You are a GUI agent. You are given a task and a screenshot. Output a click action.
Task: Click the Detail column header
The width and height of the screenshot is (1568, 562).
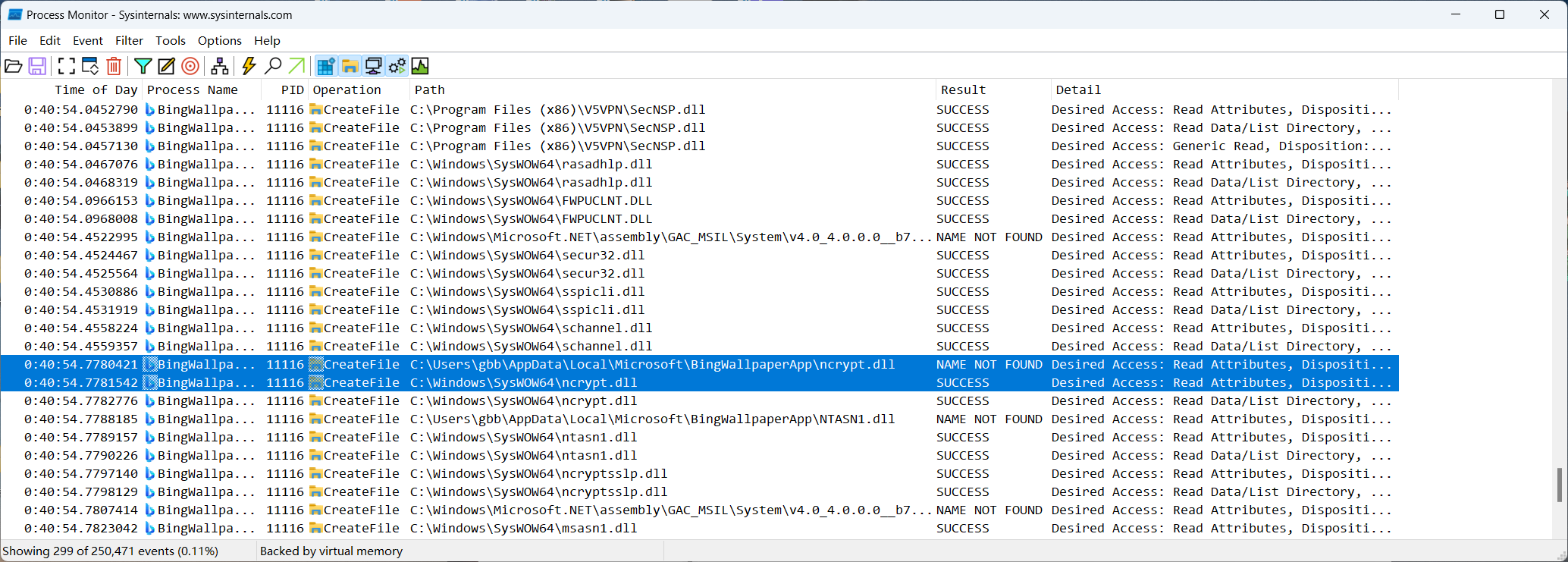pyautogui.click(x=1225, y=89)
